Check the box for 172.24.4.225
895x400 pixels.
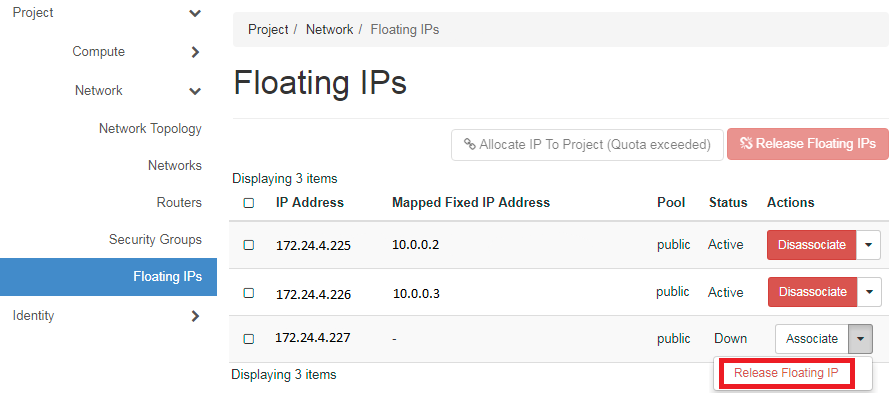[x=249, y=245]
